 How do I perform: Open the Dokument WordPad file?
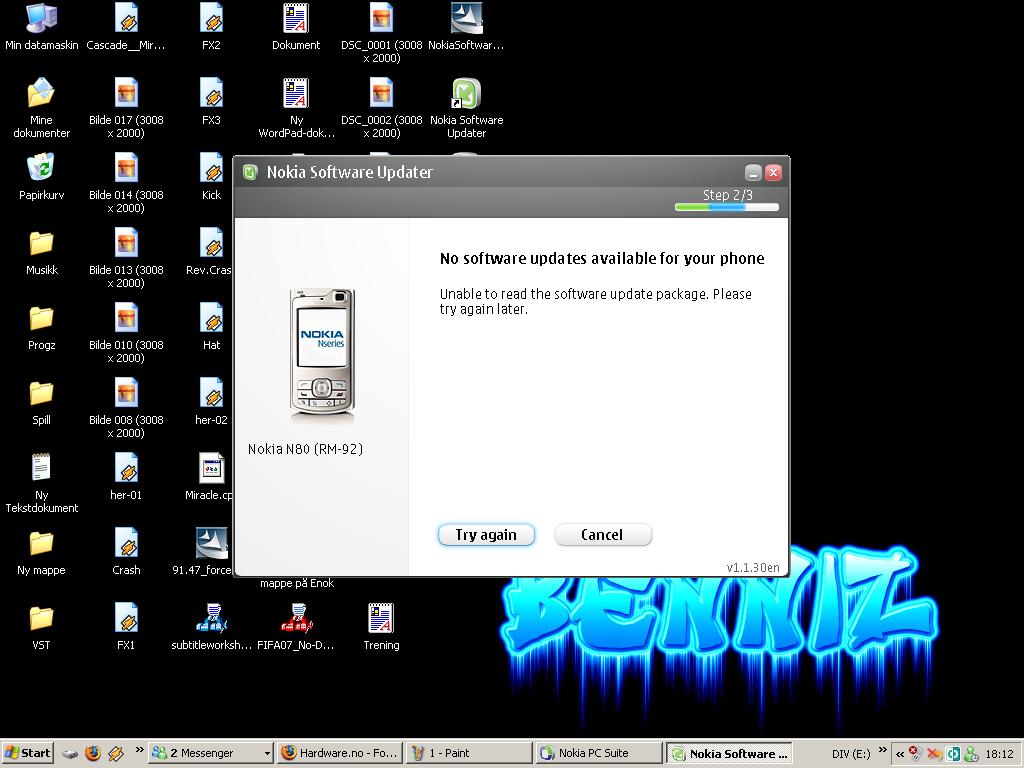click(296, 27)
